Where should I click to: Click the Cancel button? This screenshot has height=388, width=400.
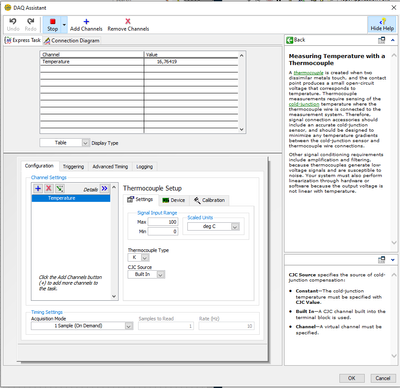[383, 378]
